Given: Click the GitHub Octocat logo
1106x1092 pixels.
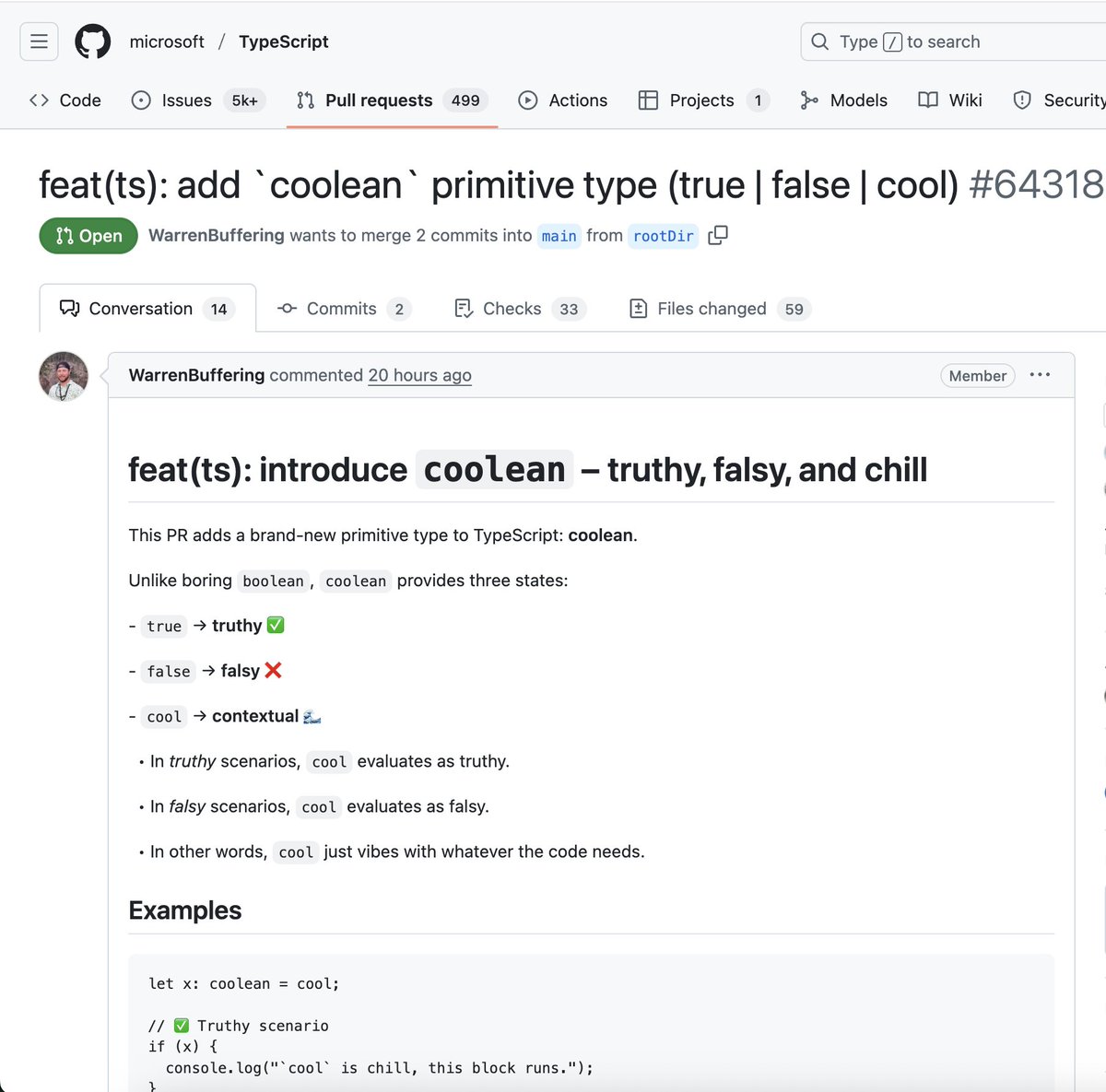Looking at the screenshot, I should coord(92,41).
